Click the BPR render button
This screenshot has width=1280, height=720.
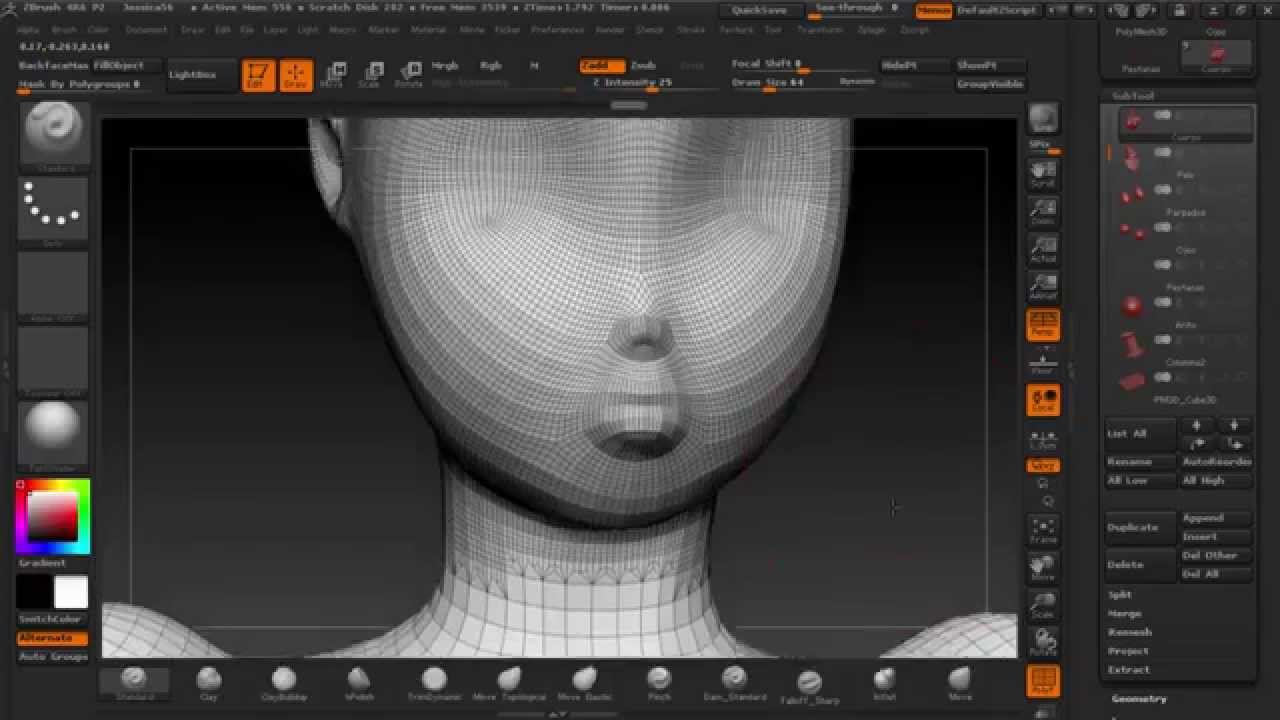1043,118
